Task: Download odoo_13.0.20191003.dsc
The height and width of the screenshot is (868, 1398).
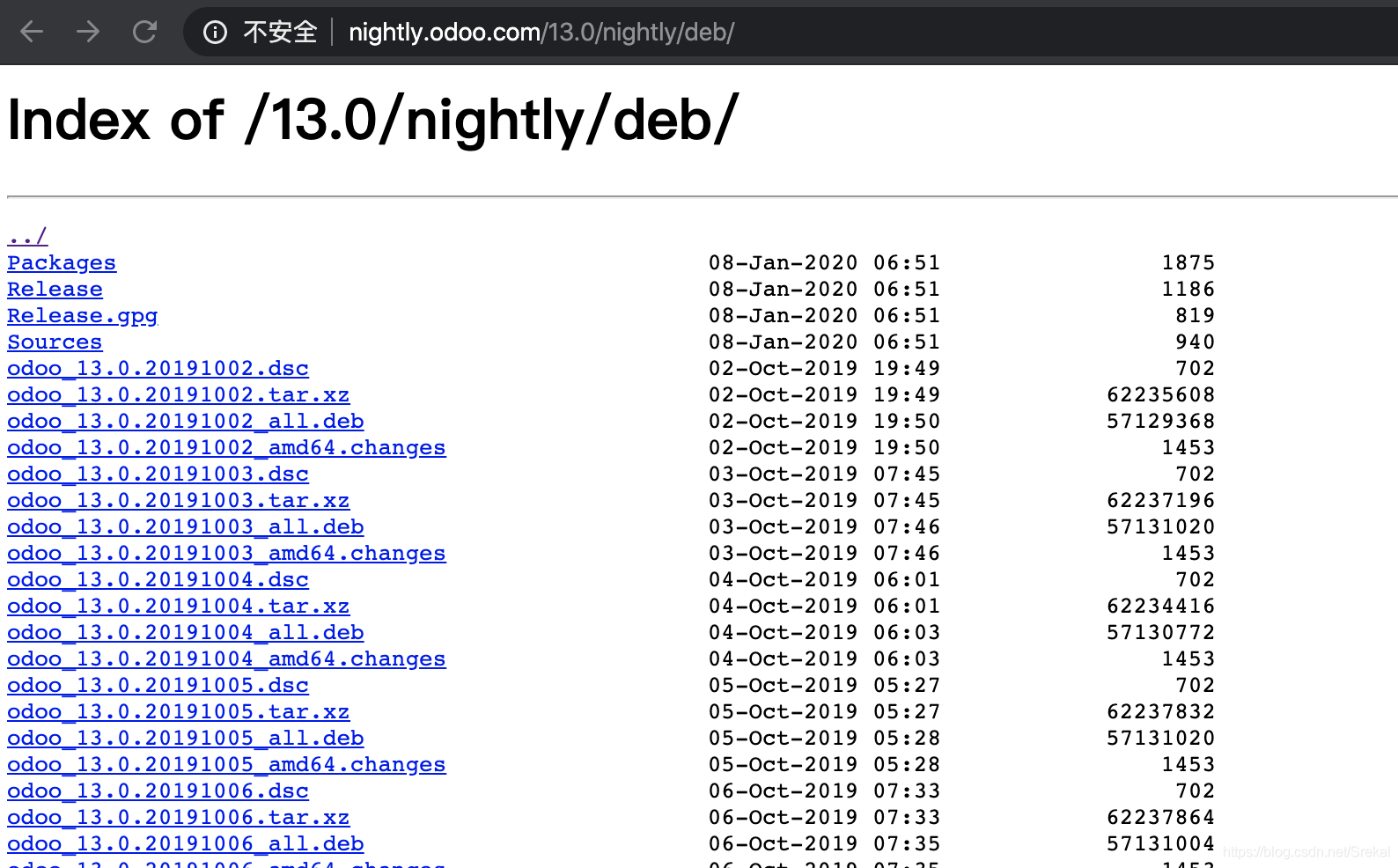Action: tap(158, 474)
